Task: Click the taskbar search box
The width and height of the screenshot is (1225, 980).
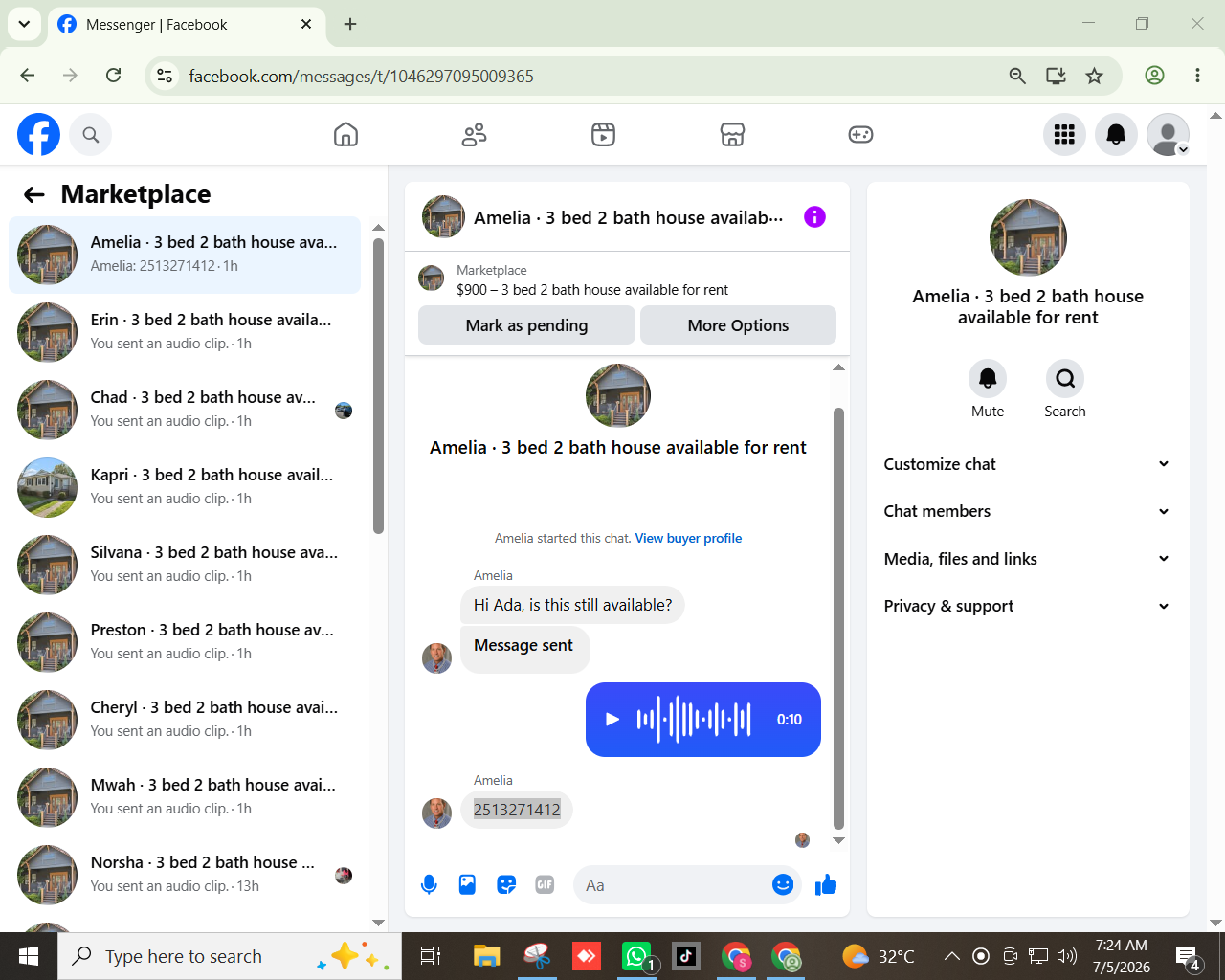Action: coord(230,956)
